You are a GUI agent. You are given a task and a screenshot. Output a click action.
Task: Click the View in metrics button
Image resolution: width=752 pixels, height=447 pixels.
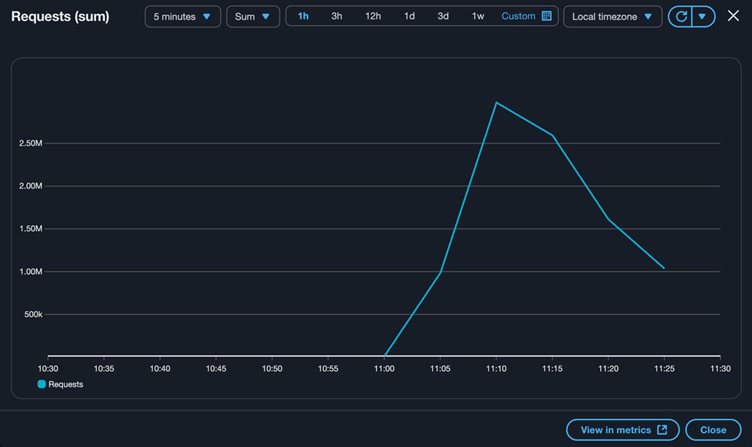[623, 430]
